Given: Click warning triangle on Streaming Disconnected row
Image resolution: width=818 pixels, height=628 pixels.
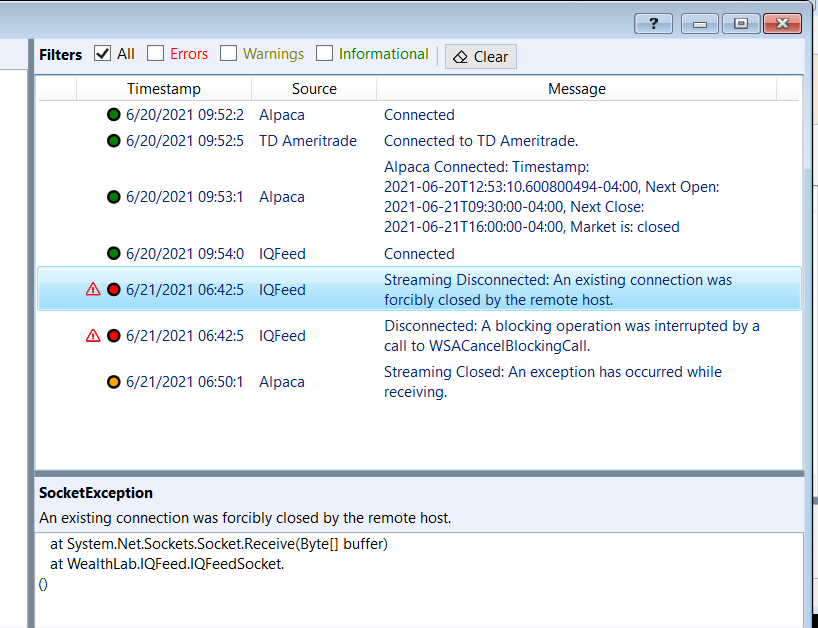Looking at the screenshot, I should pyautogui.click(x=93, y=289).
